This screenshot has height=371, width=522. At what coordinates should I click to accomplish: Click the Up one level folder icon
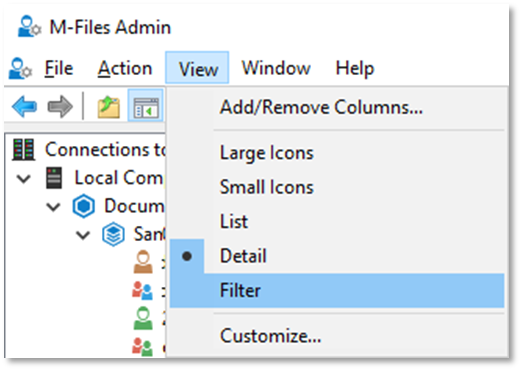click(109, 107)
